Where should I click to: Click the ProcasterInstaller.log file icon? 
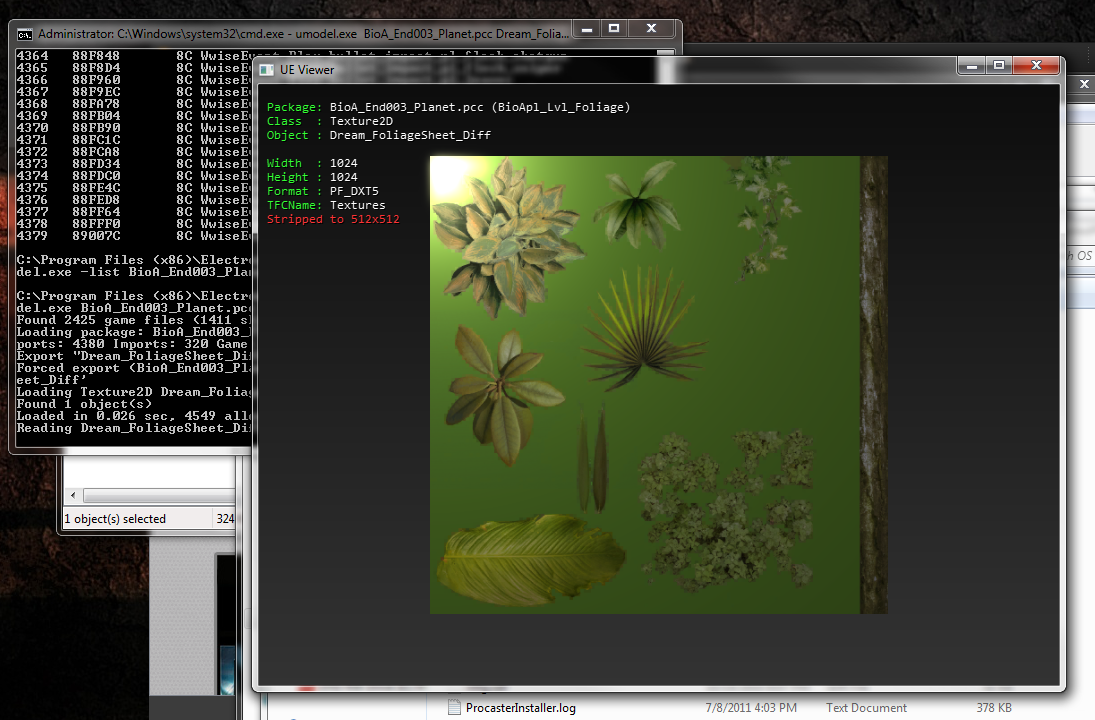point(453,708)
